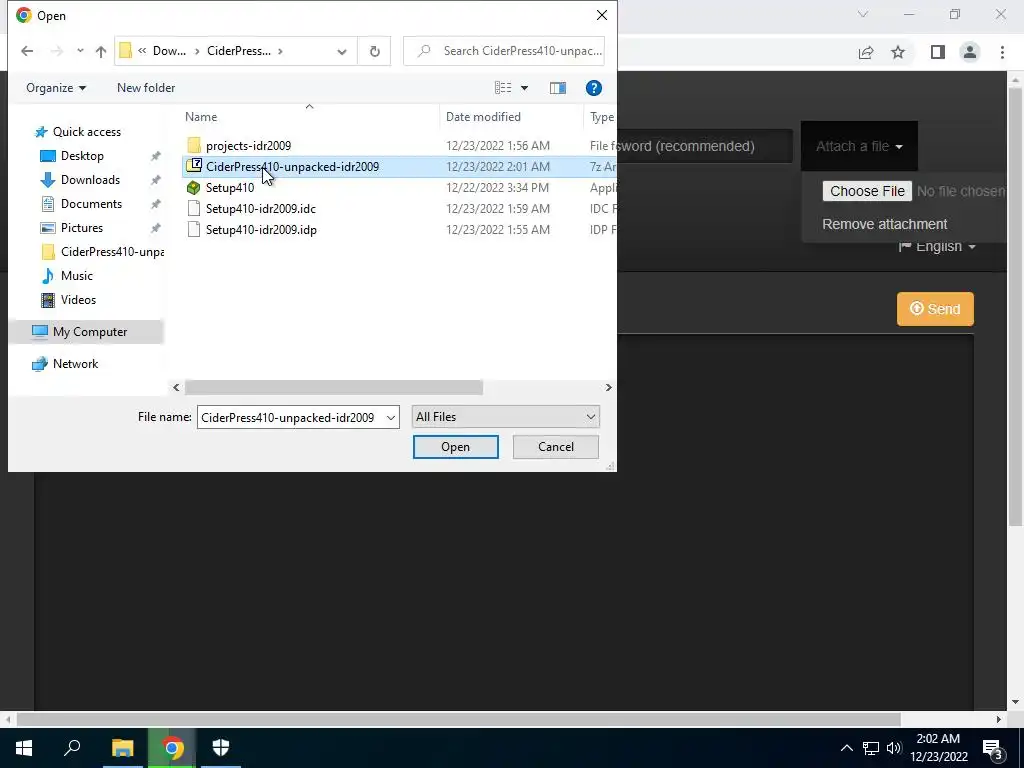Open Chrome three-dot menu

pos(1002,53)
